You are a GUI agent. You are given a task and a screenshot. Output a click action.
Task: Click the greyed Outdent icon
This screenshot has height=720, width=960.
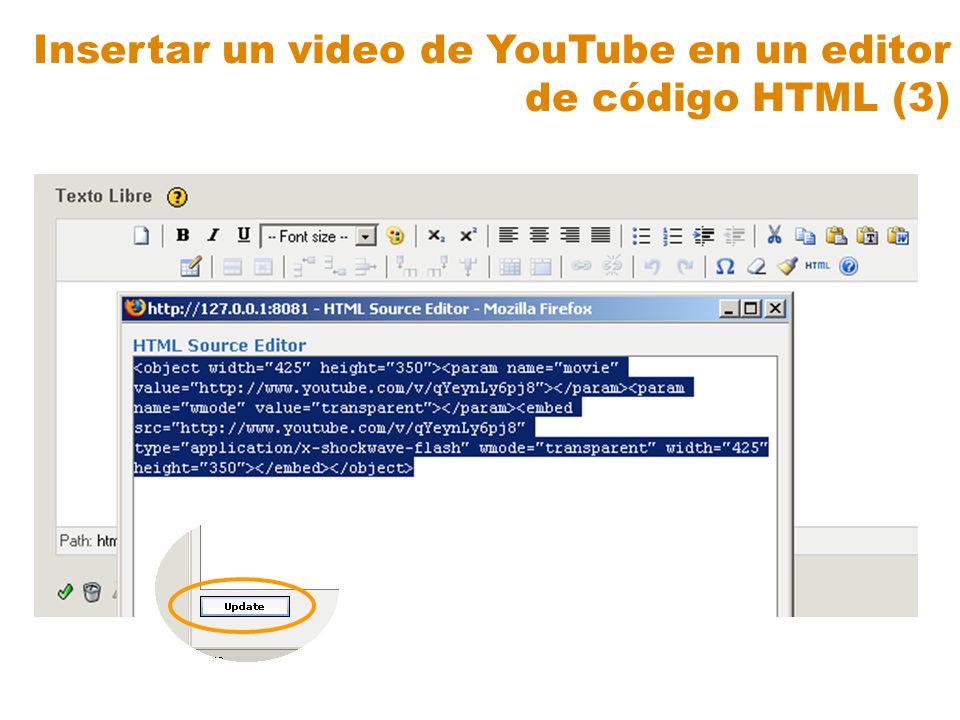point(734,236)
